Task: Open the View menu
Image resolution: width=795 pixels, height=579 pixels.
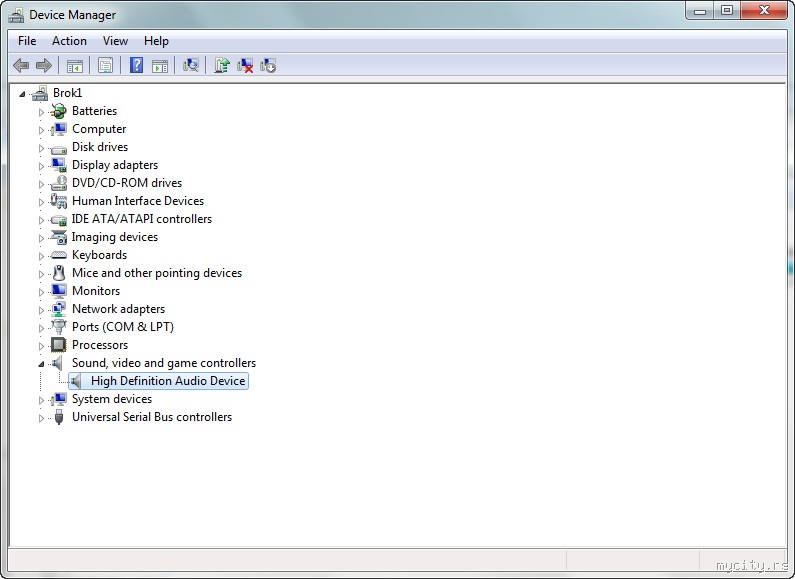Action: (115, 41)
